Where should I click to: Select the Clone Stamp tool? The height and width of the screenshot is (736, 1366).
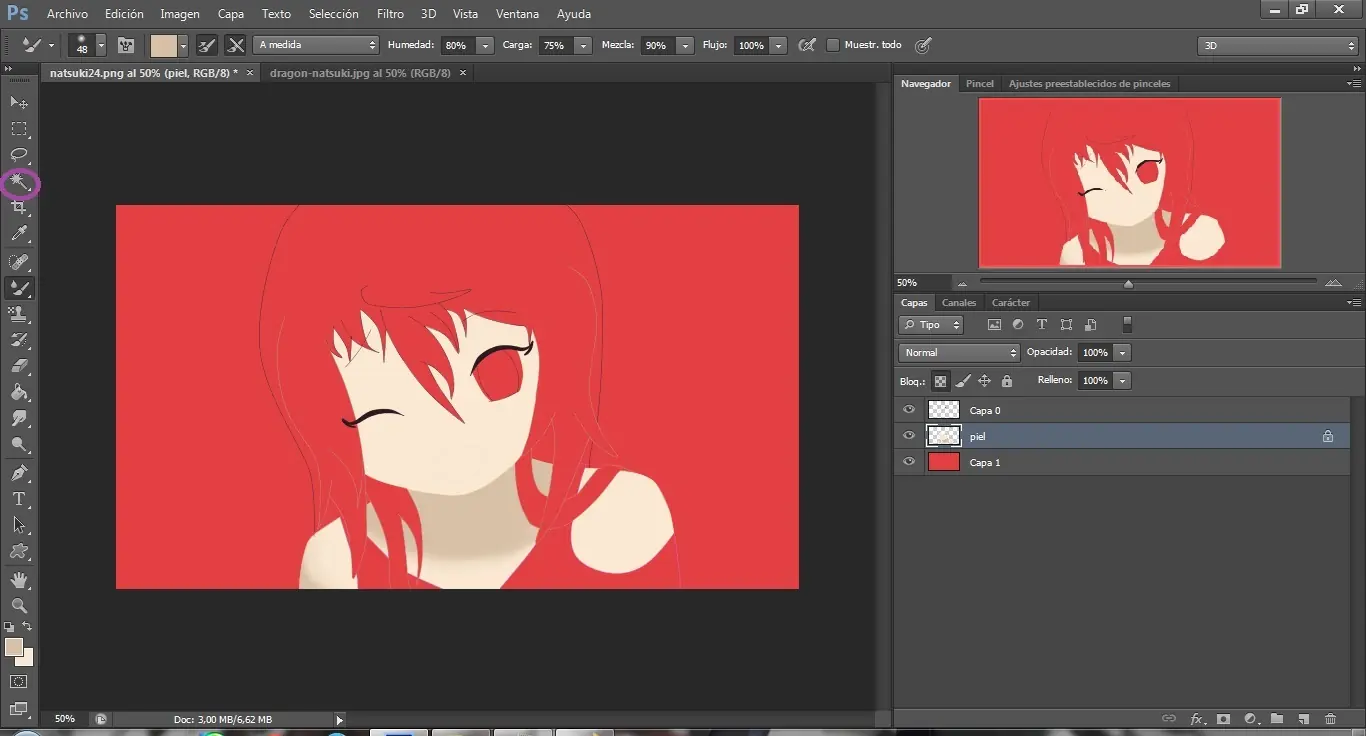(x=19, y=314)
